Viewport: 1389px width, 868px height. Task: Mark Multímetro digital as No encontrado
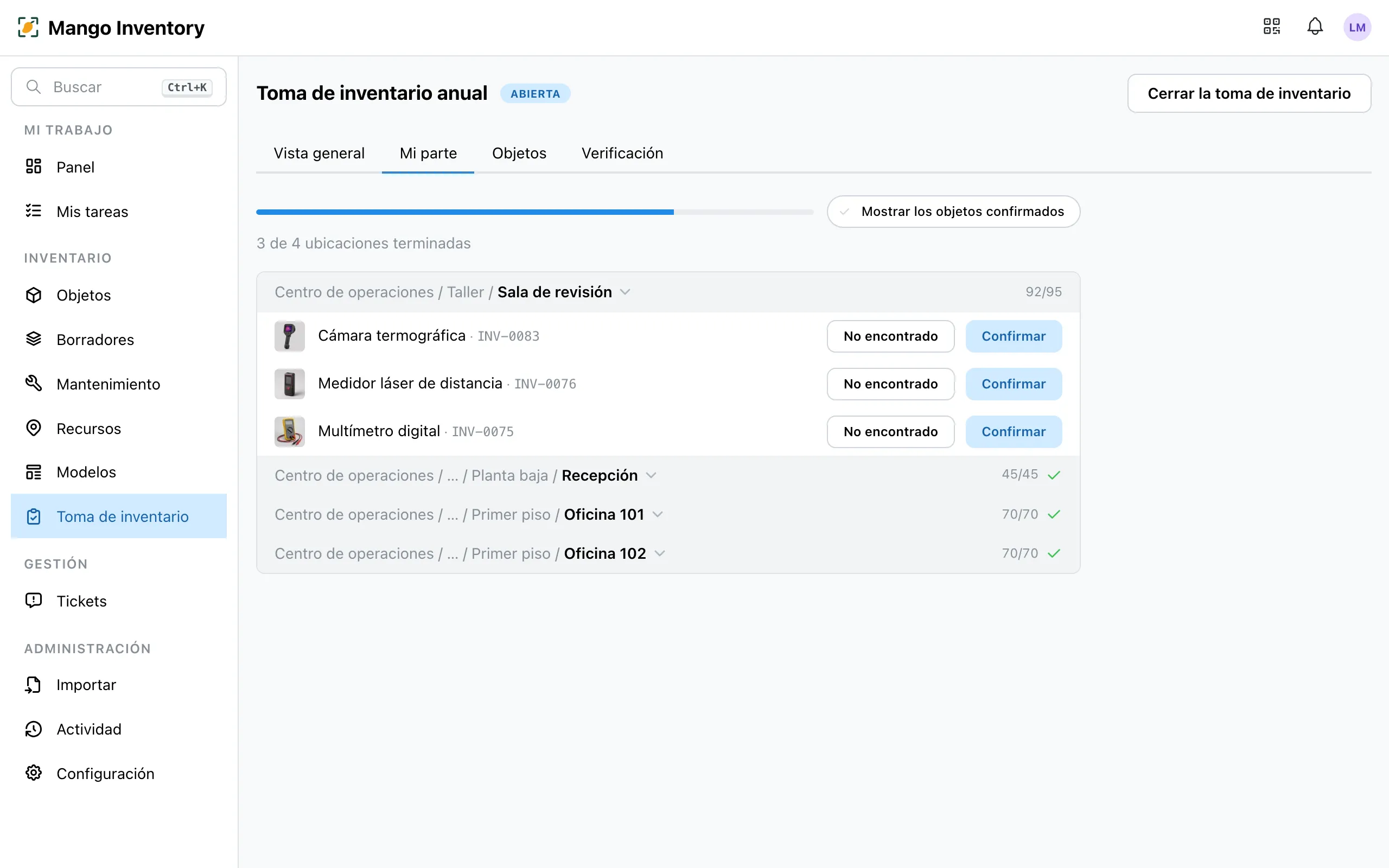[x=891, y=432]
